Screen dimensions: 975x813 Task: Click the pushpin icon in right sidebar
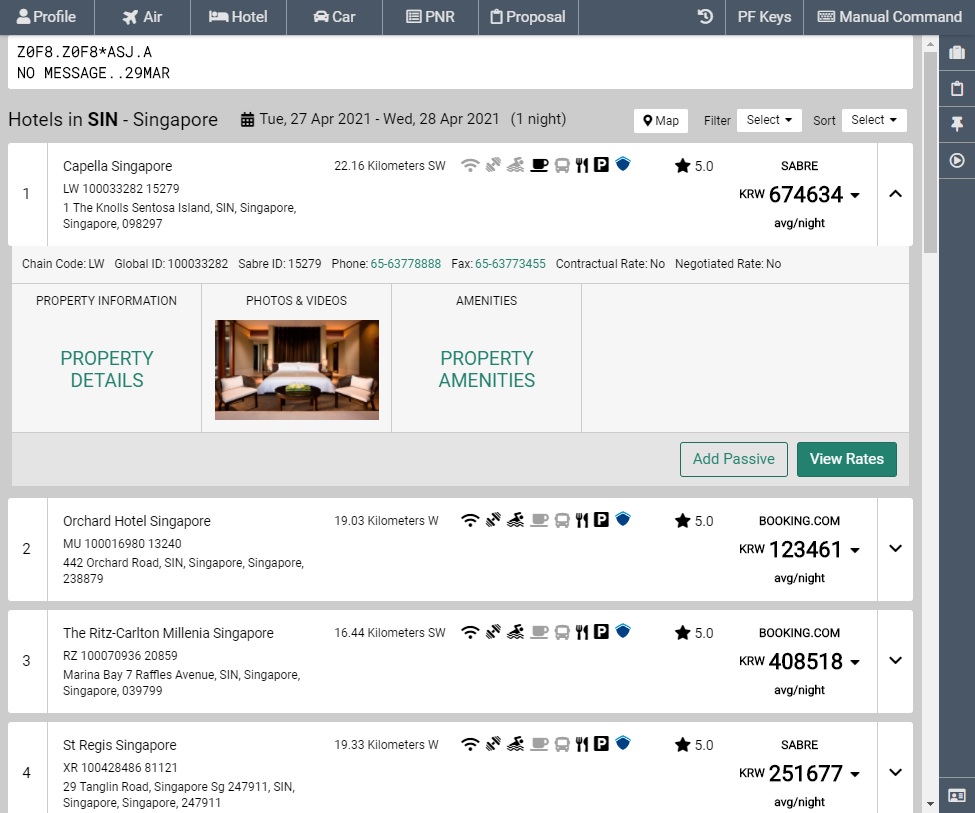point(957,124)
